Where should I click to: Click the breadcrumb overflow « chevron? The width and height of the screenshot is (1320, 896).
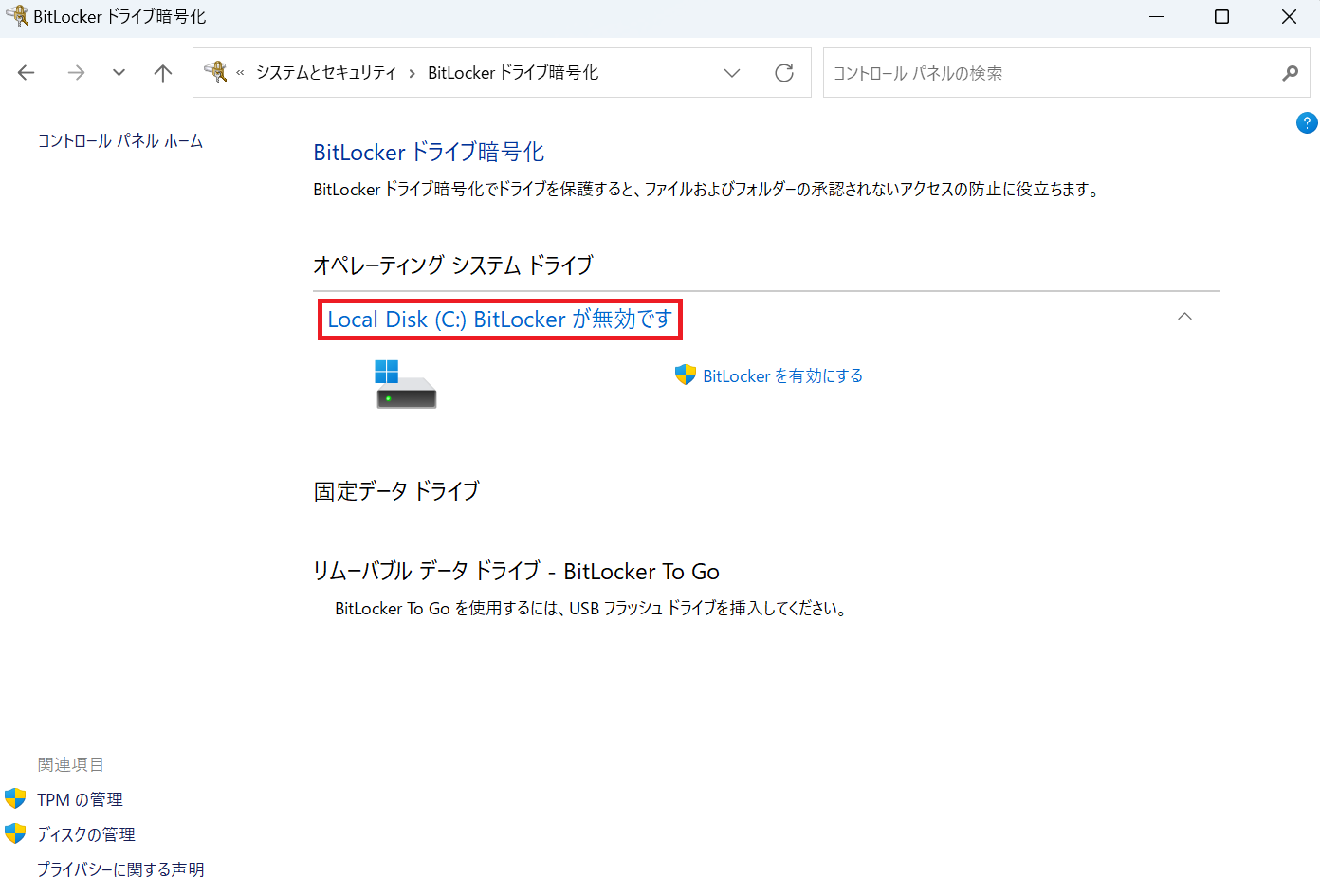(x=241, y=73)
